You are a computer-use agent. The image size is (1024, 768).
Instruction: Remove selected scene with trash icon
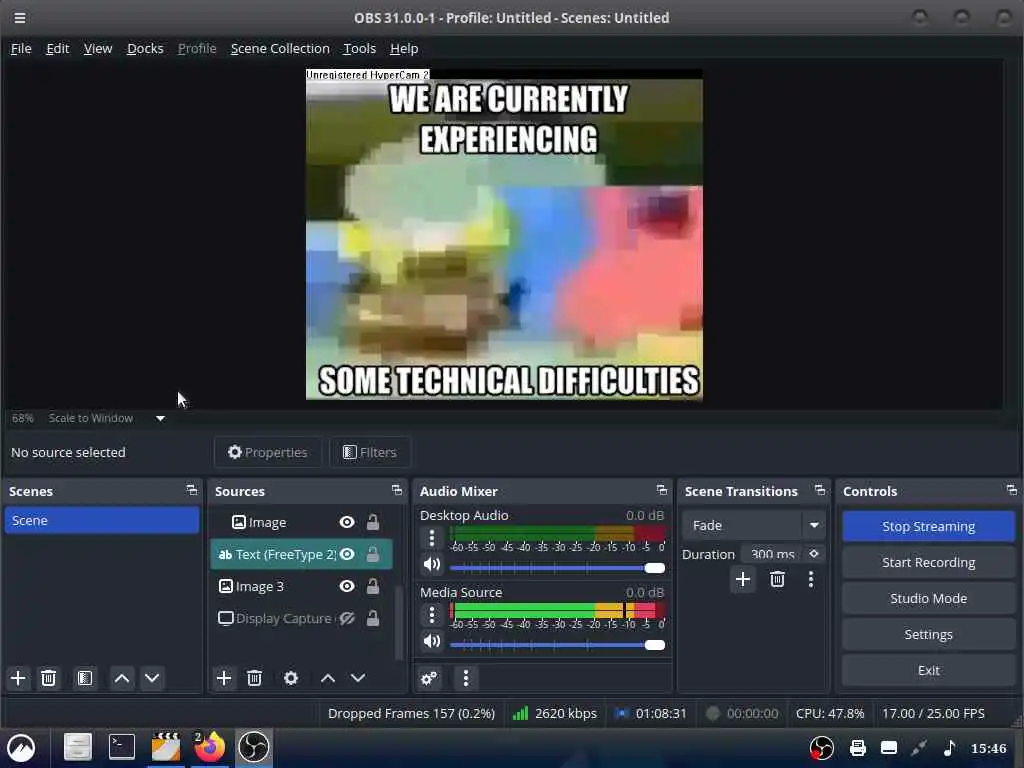pos(48,678)
